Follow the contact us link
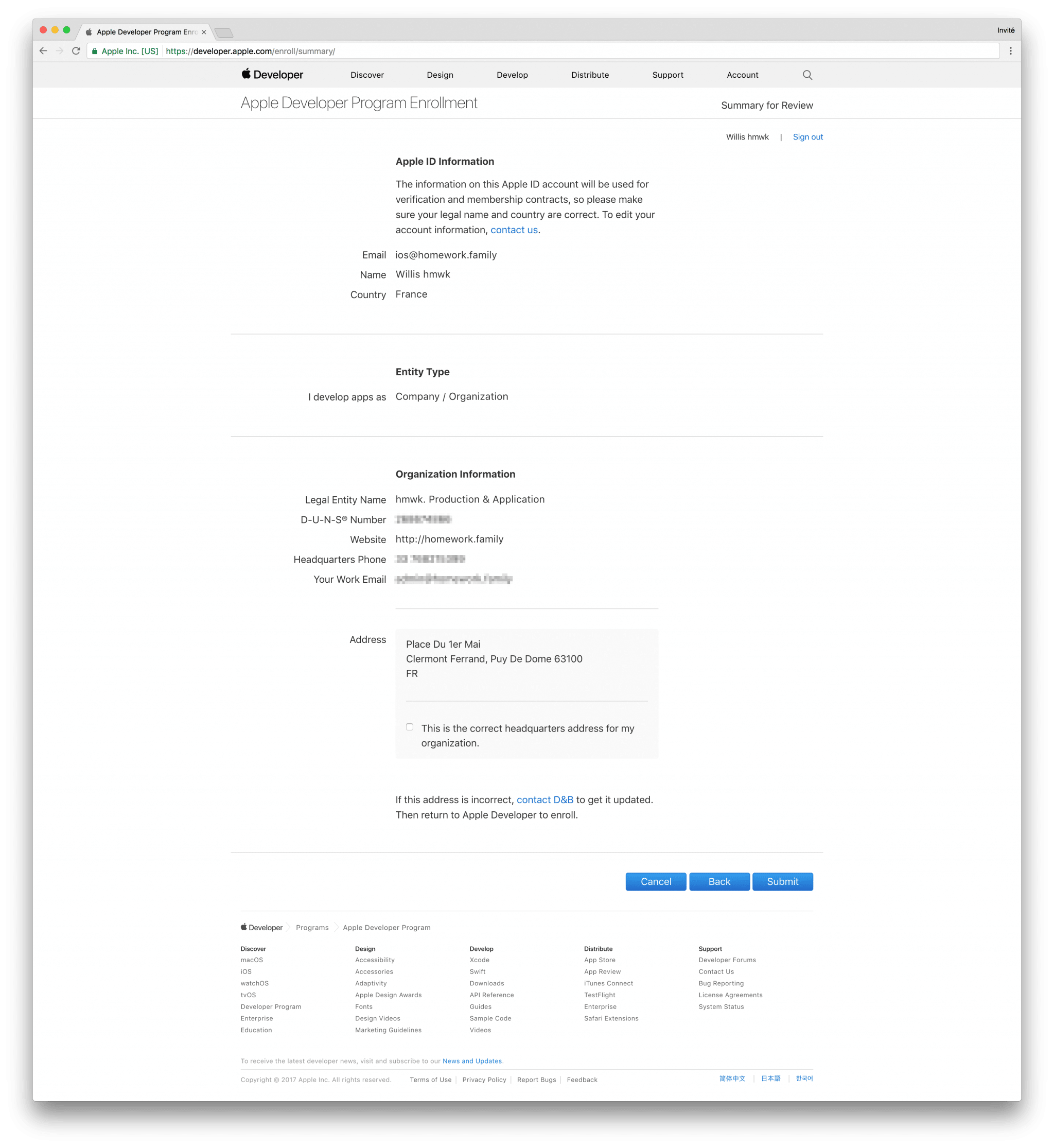1054x1148 pixels. tap(514, 230)
